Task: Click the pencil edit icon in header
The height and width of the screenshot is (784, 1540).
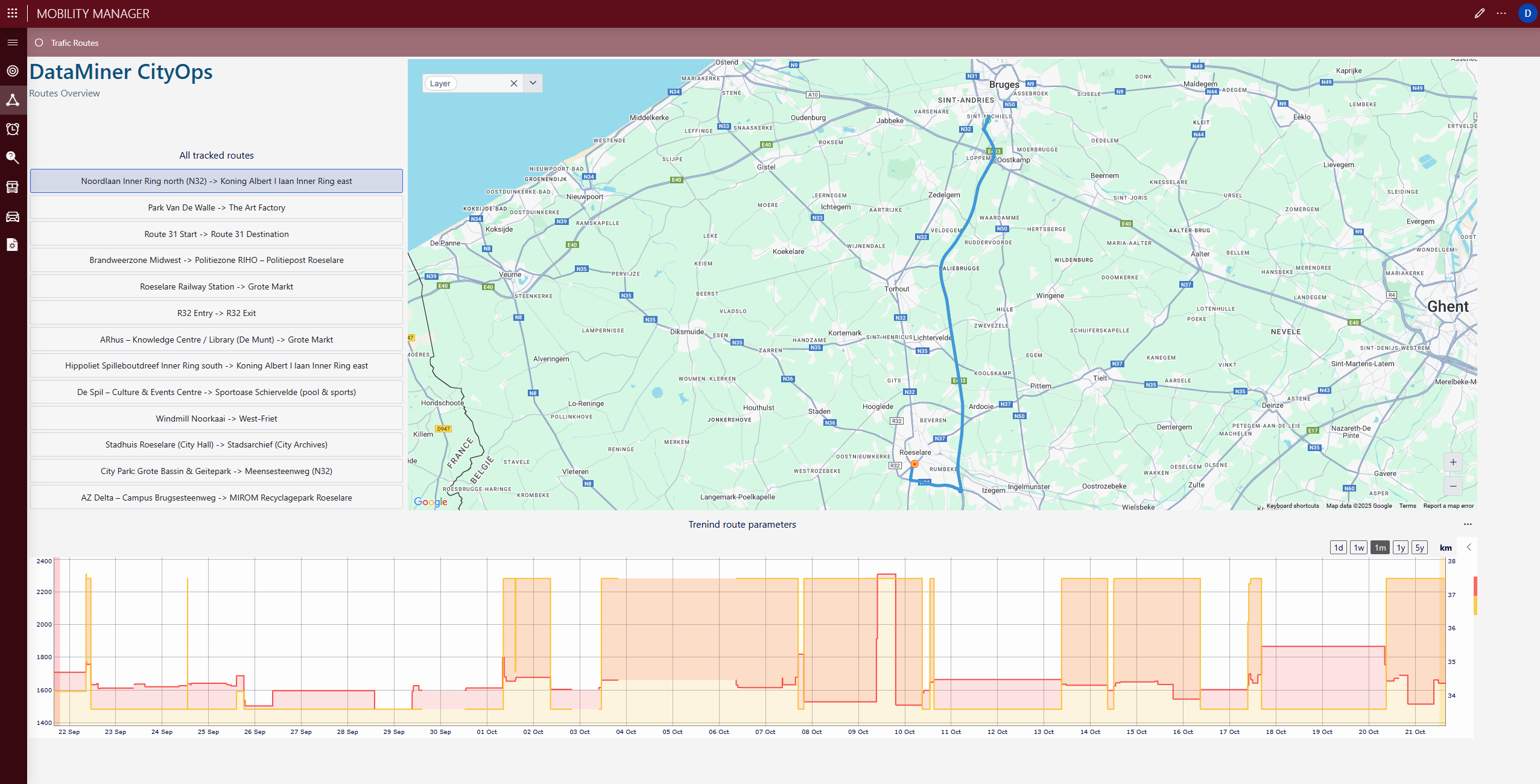Action: coord(1479,13)
